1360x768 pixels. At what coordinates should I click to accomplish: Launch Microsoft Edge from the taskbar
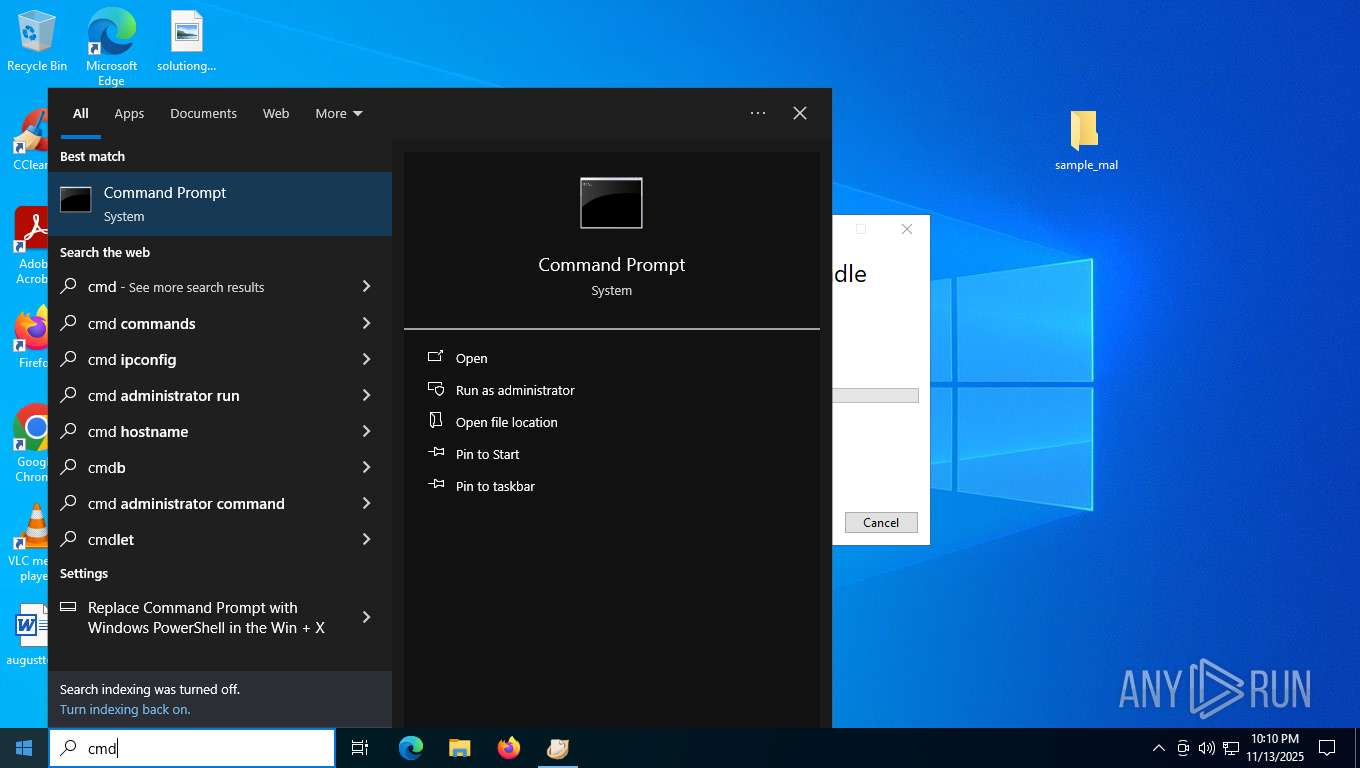tap(410, 747)
